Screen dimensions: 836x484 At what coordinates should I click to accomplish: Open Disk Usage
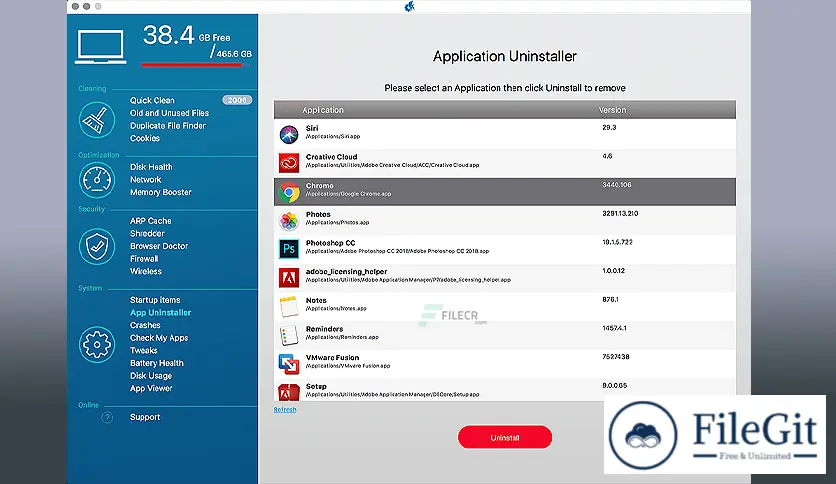[151, 376]
